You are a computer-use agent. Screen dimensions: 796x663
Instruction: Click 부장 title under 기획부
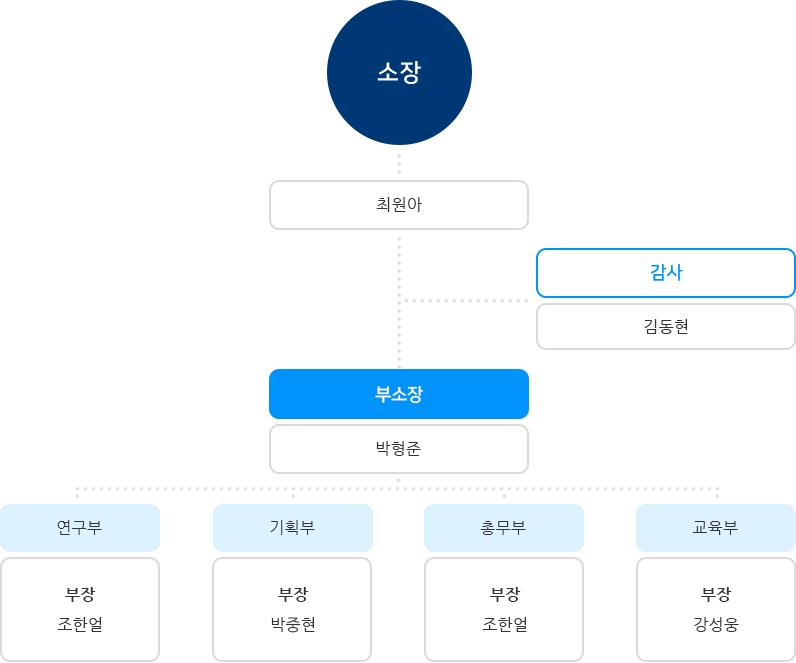292,594
